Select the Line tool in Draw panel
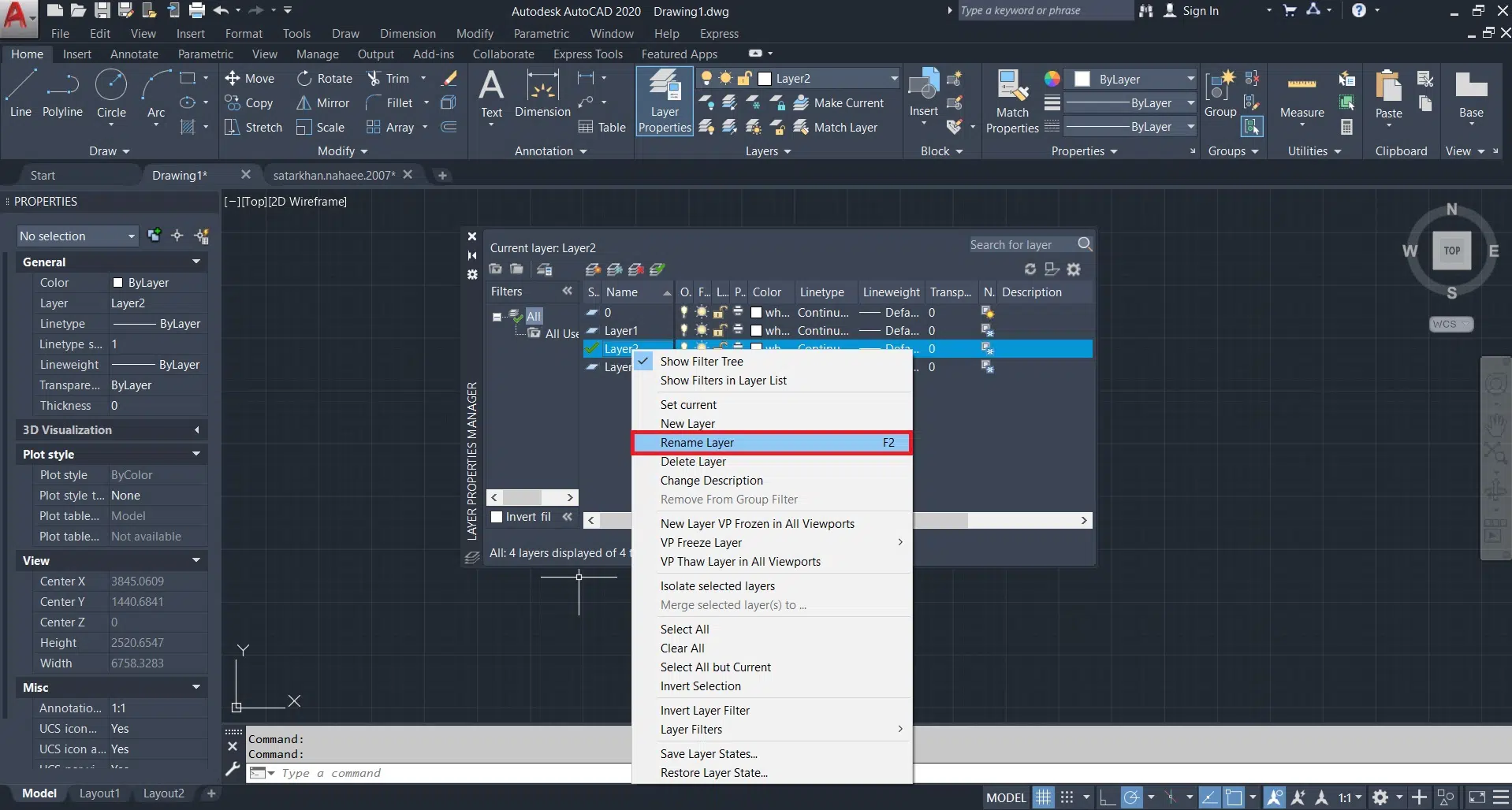 click(21, 94)
